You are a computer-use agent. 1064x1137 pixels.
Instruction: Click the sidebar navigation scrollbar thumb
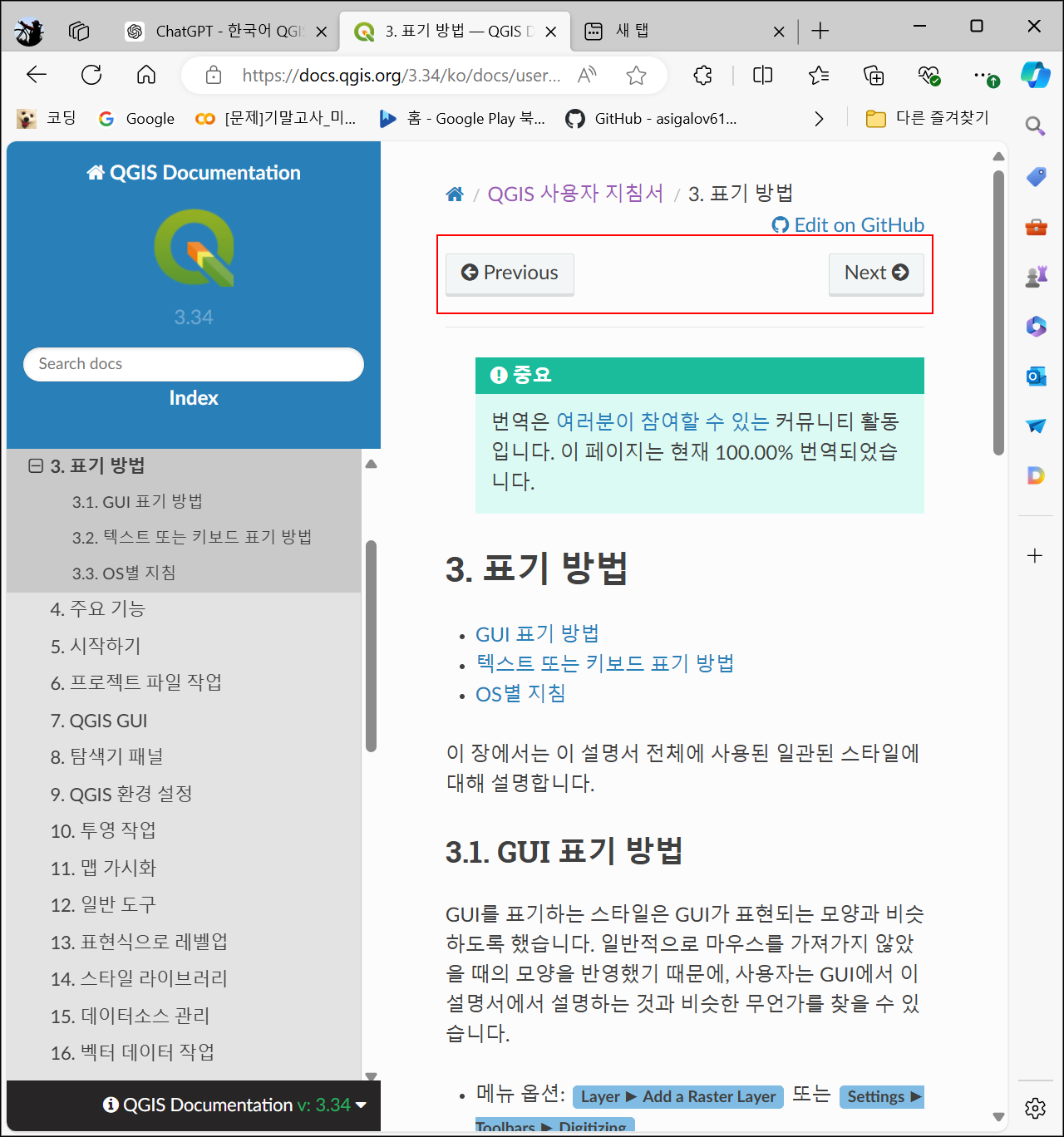(x=372, y=646)
